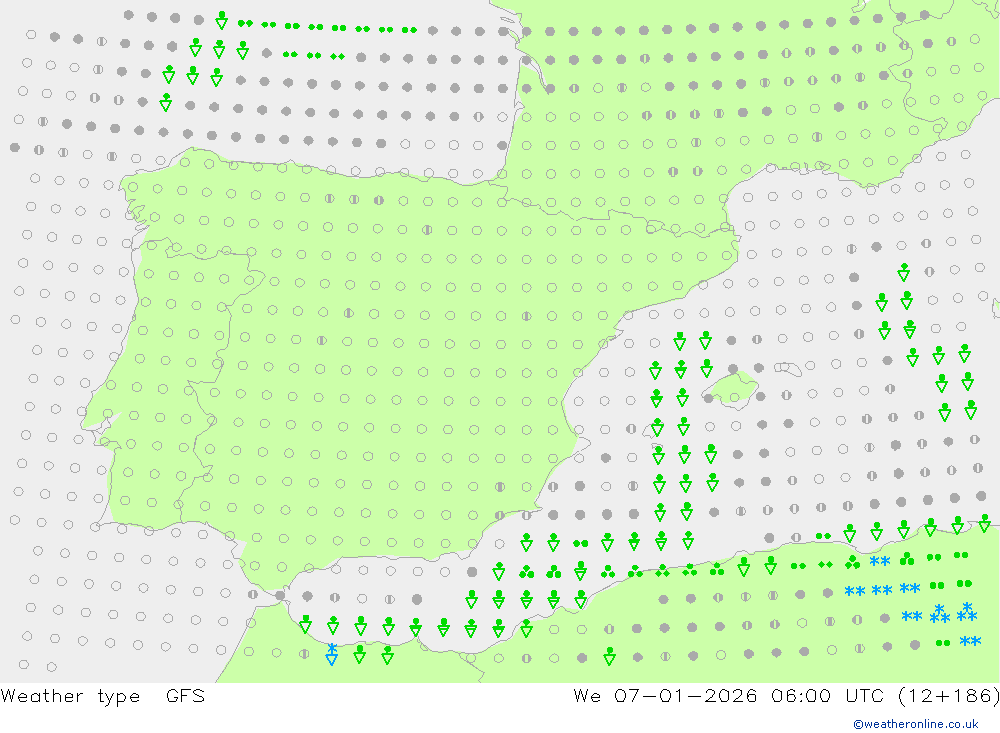This screenshot has height=733, width=1000.
Task: Click Mallorca island on the map
Action: click(733, 389)
